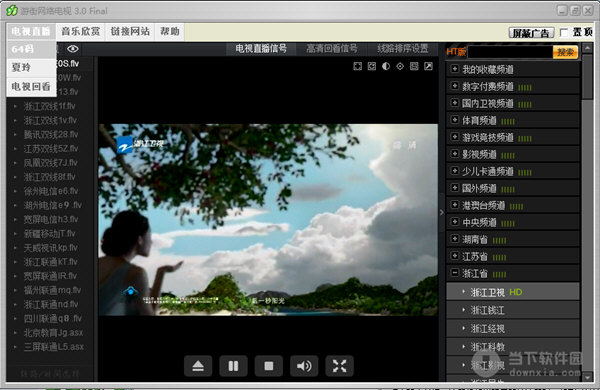Viewport: 600px width, 390px height.
Task: Expand the 数字付费频道 category
Action: click(513, 86)
